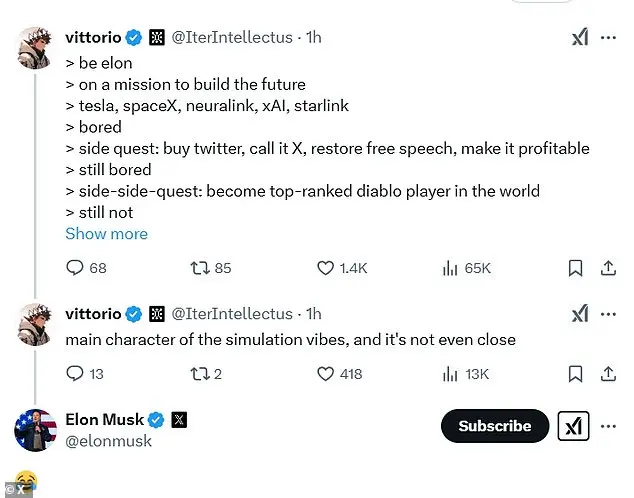Share the first vittorio post
634x498 pixels.
[x=607, y=268]
